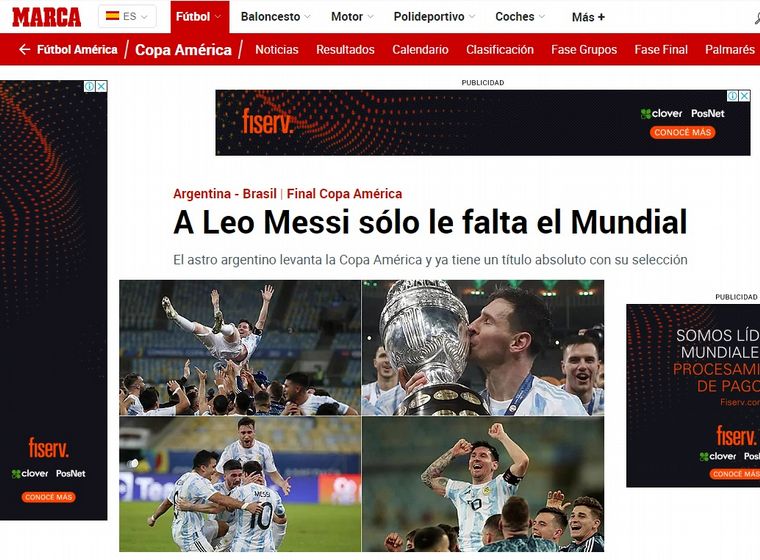Open the Argentina - Brasil link
This screenshot has height=560, width=760.
click(224, 193)
